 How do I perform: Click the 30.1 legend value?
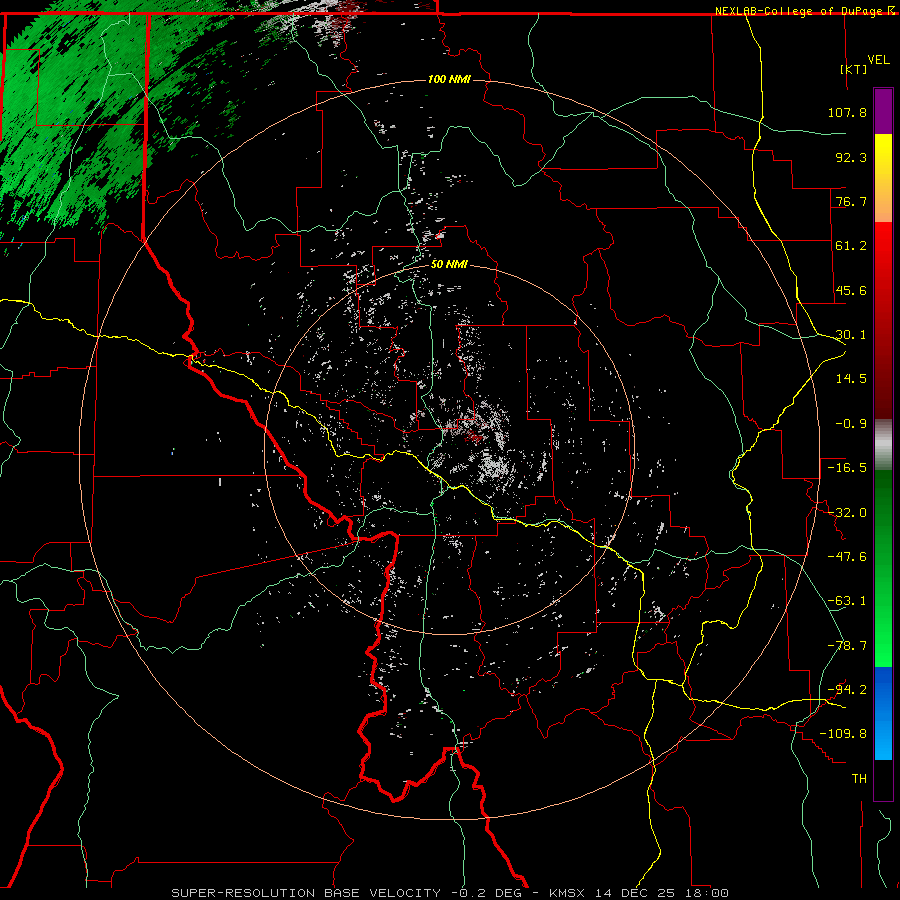click(x=851, y=335)
